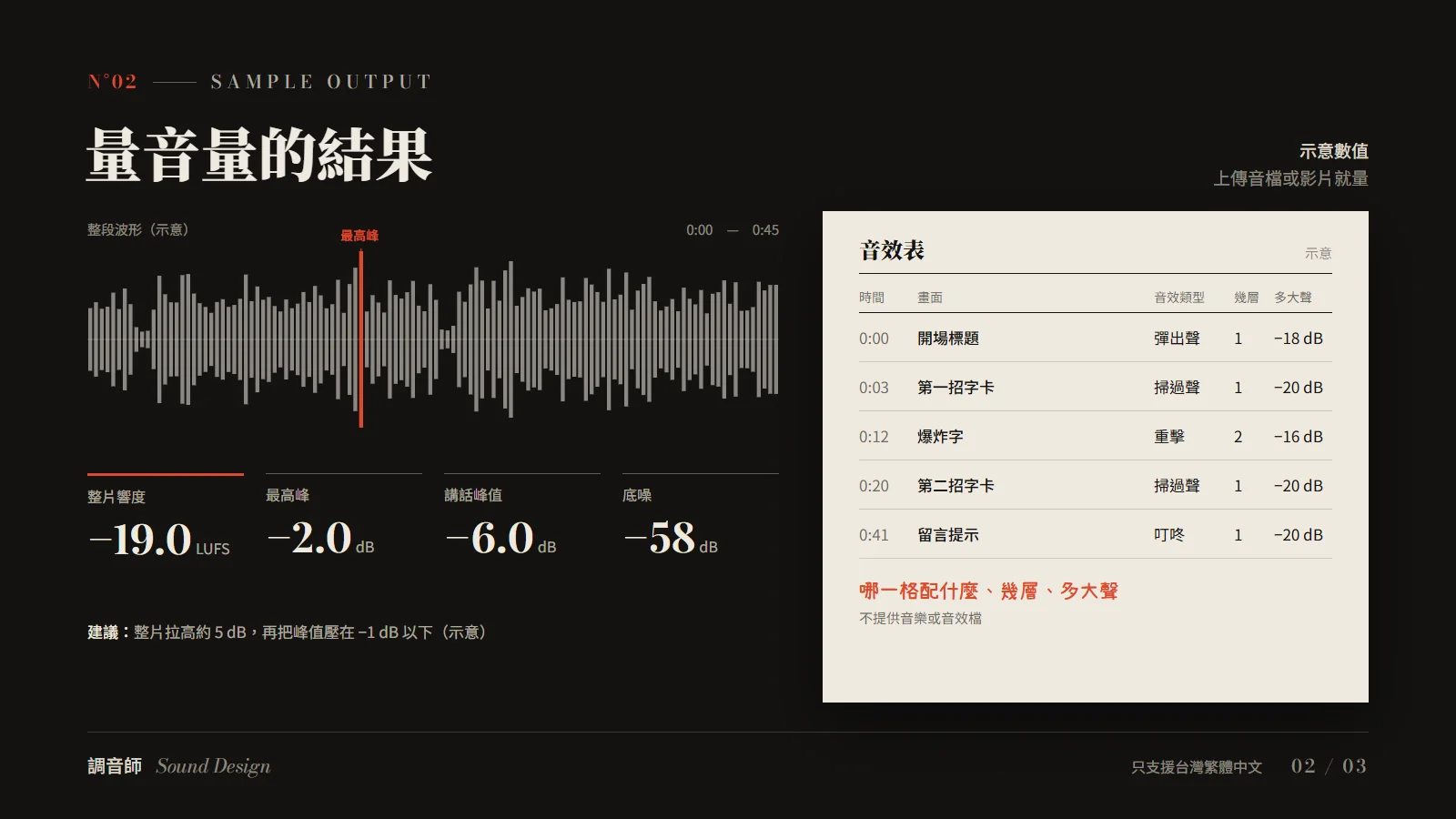Click the −16 dB loudness value
This screenshot has width=1456, height=819.
[x=1298, y=437]
